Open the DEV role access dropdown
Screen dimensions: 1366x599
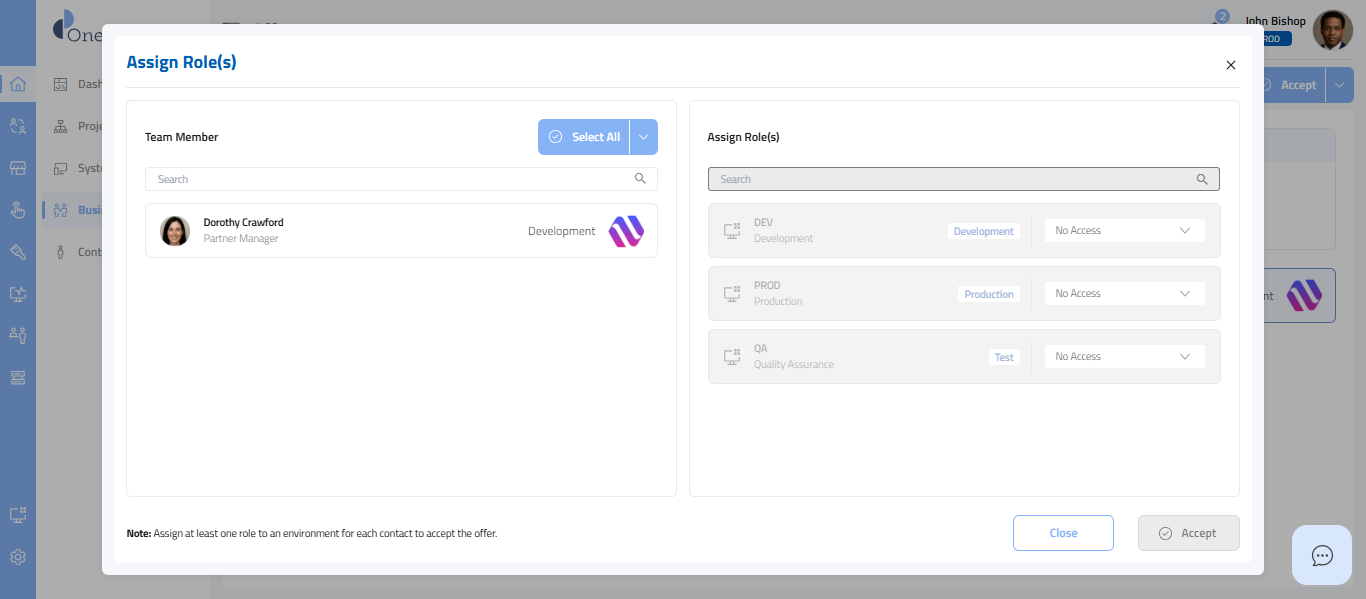pyautogui.click(x=1124, y=231)
